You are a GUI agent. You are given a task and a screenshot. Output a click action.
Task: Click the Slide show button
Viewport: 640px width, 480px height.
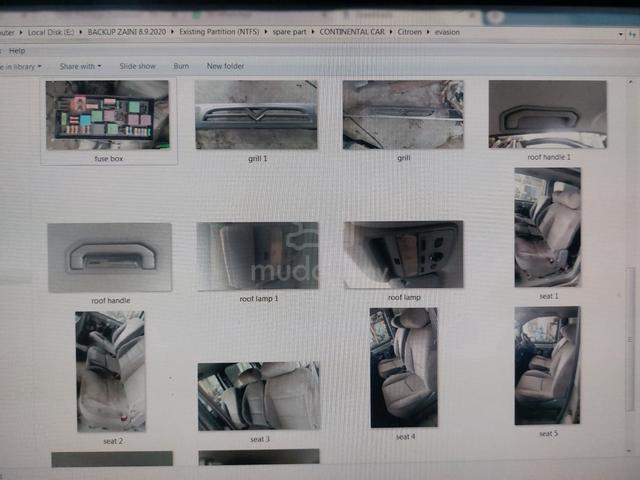point(138,66)
